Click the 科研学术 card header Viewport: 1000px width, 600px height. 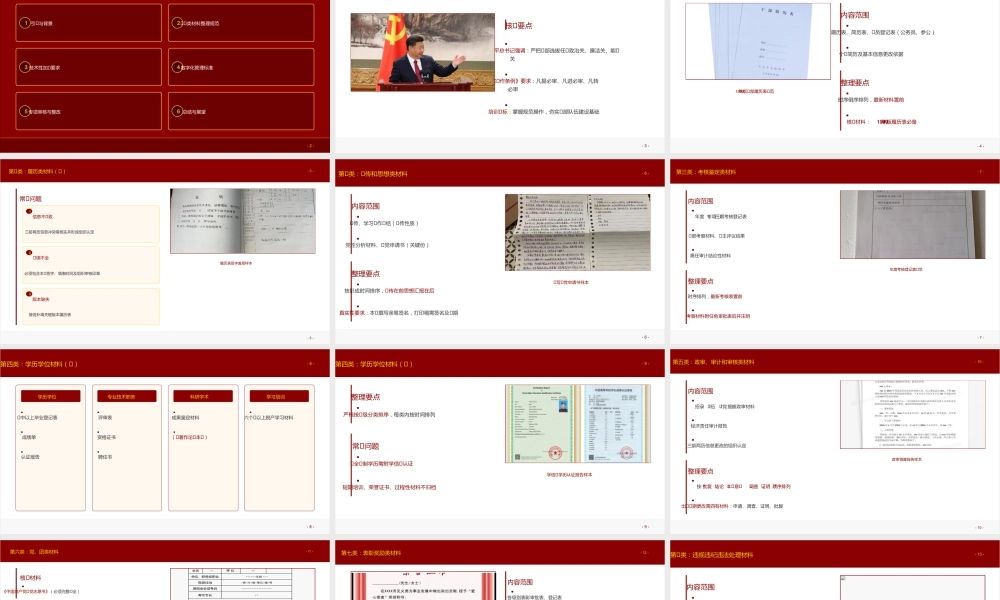click(200, 396)
